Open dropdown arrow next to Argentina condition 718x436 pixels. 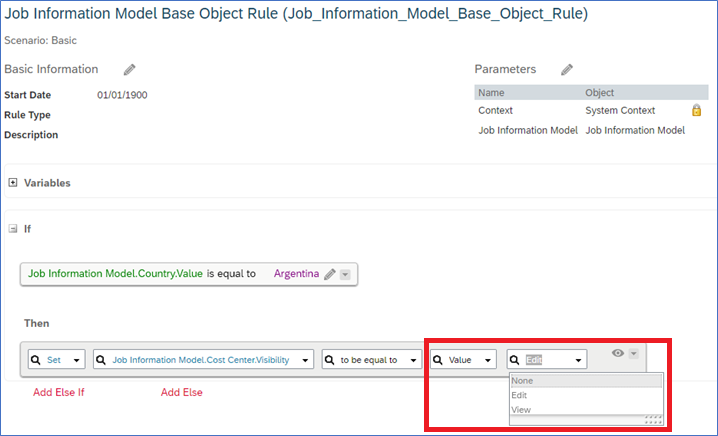345,275
